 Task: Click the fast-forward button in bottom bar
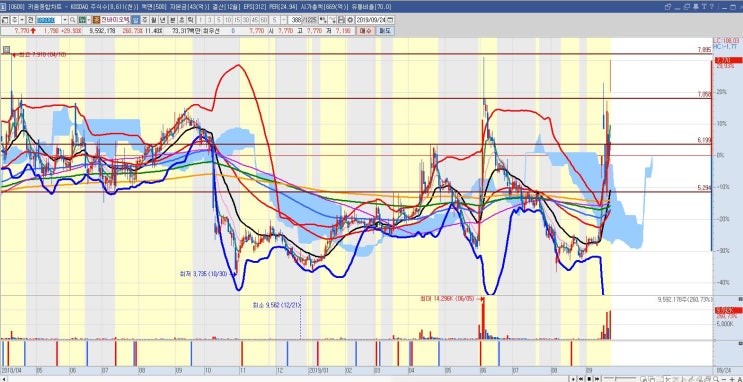pos(597,379)
